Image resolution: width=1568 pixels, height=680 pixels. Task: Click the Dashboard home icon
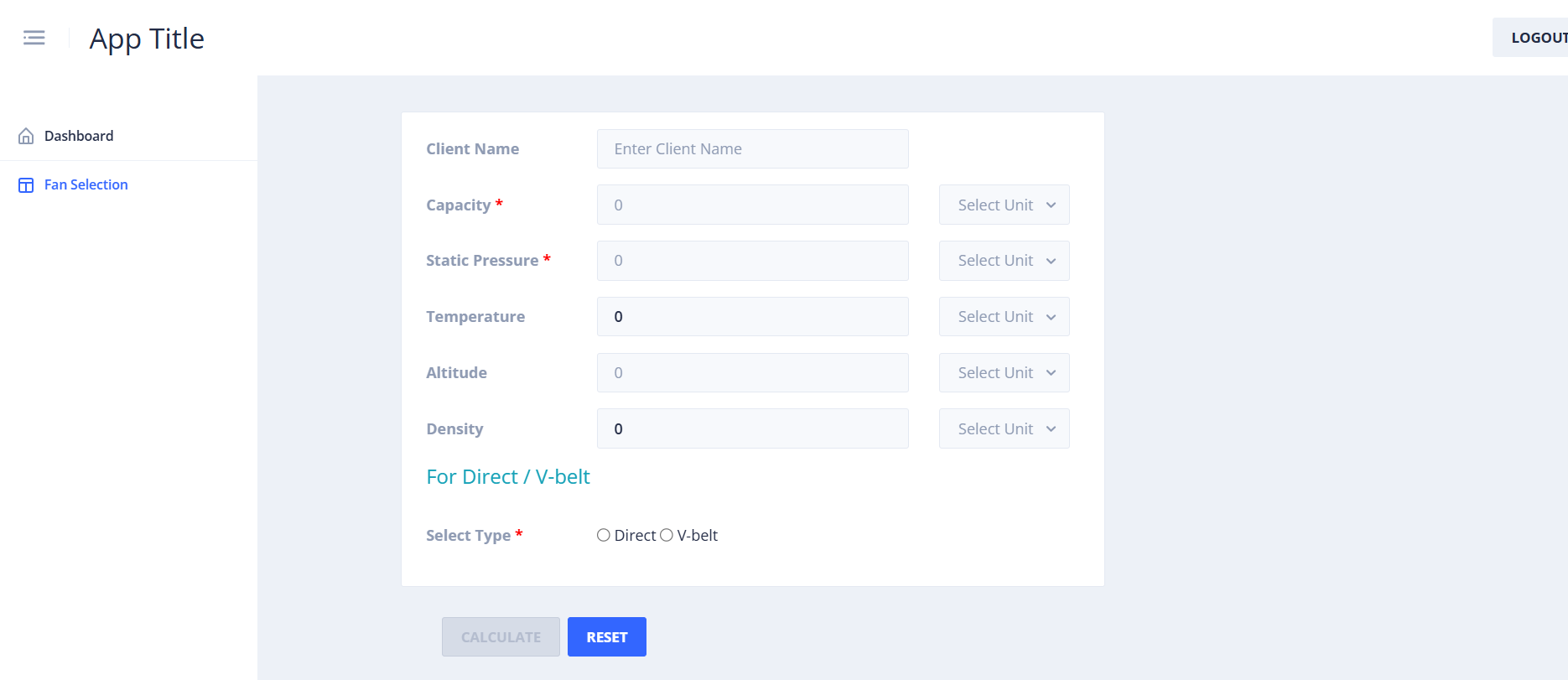26,136
